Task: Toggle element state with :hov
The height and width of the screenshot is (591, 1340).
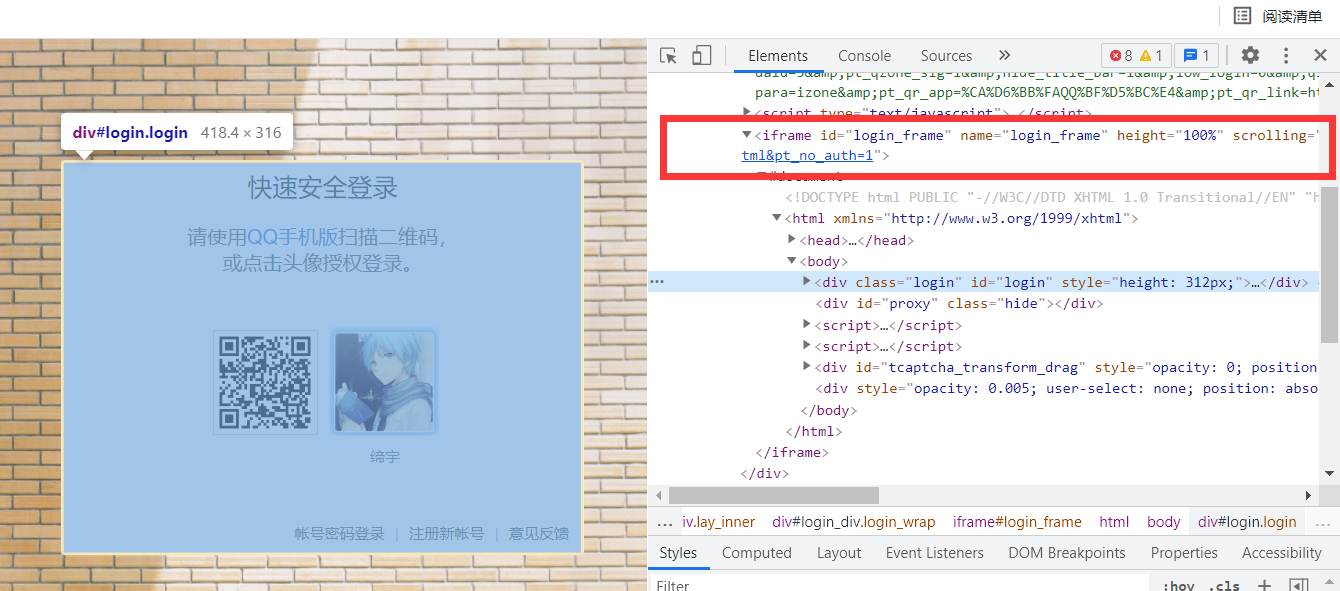Action: (1178, 583)
